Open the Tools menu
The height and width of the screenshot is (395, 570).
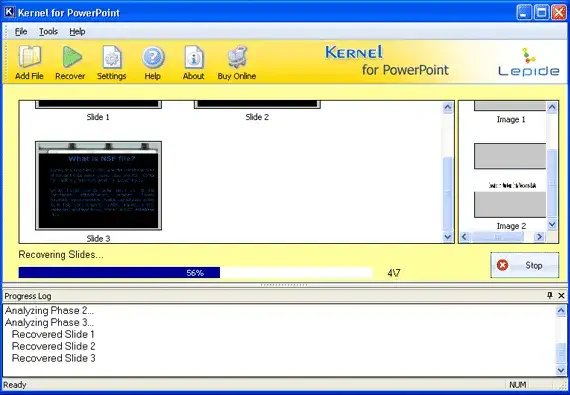[48, 32]
